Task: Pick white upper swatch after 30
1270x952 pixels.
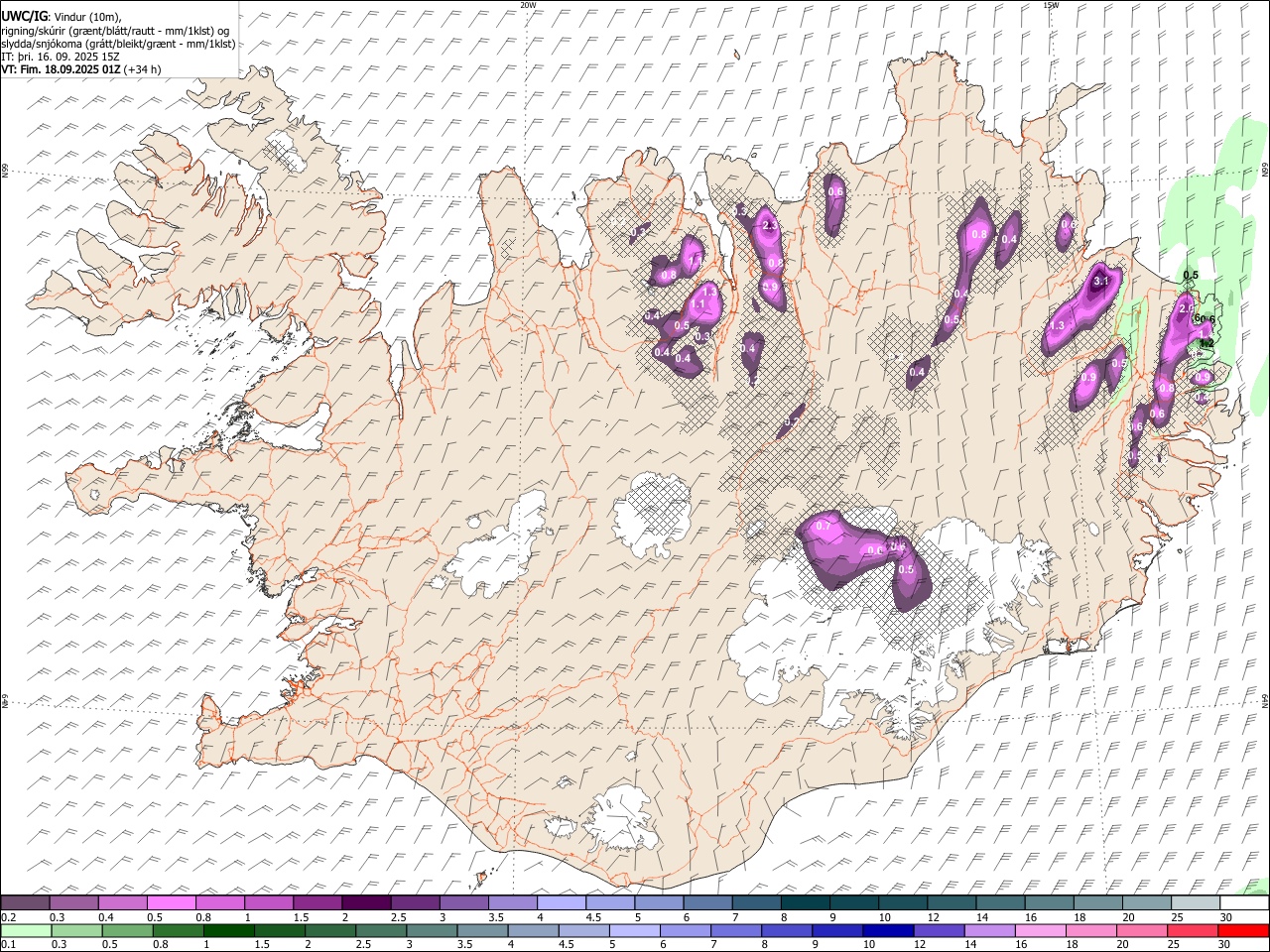Action: point(1245,902)
